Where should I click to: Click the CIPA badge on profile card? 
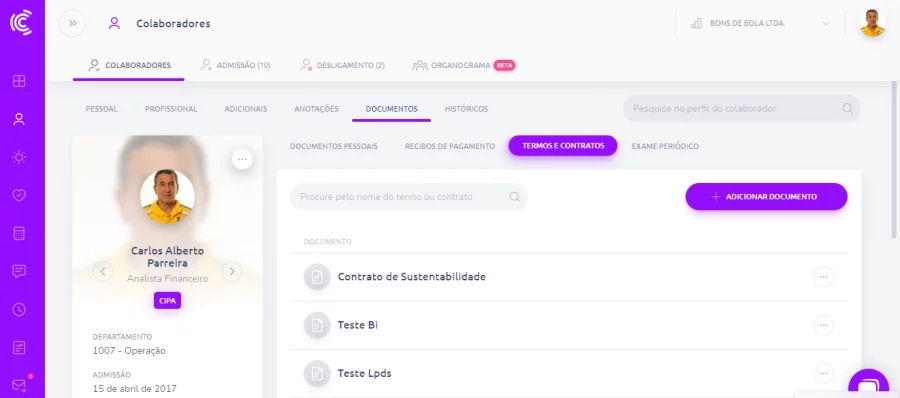tap(167, 300)
